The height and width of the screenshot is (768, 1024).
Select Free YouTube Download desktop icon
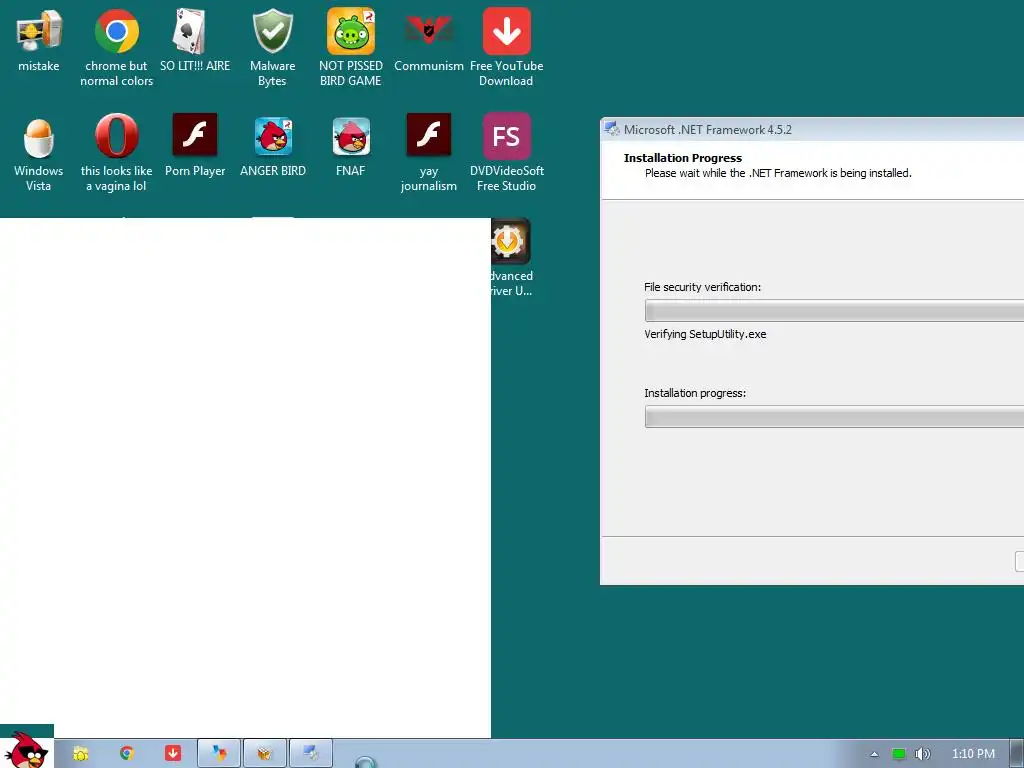pos(507,48)
